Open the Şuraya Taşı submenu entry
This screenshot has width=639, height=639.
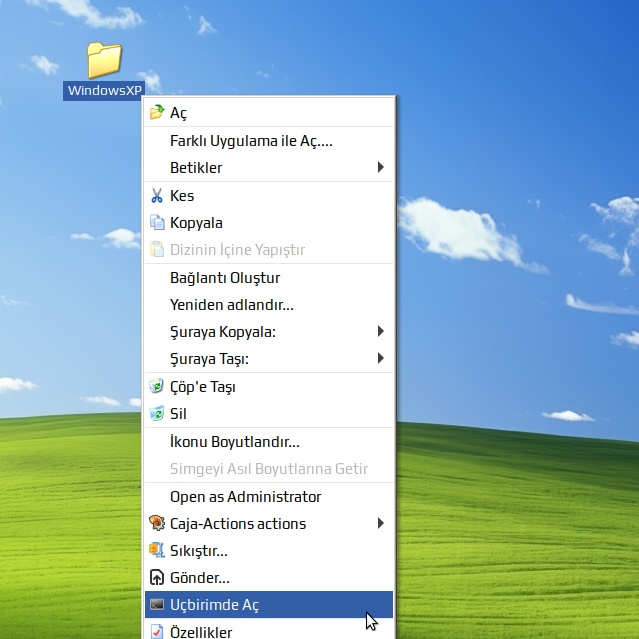(x=269, y=359)
